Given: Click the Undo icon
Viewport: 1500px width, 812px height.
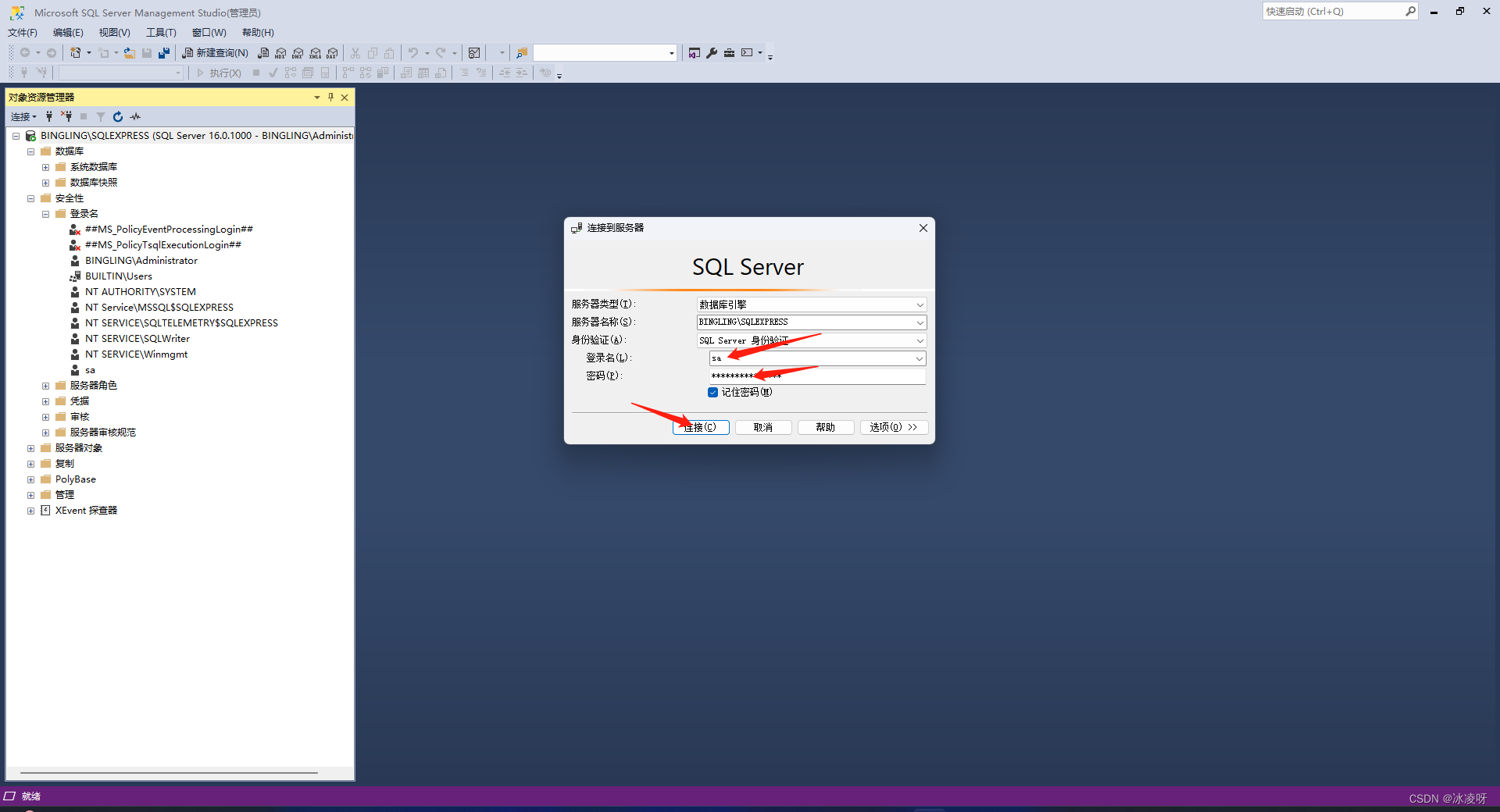Looking at the screenshot, I should (412, 52).
